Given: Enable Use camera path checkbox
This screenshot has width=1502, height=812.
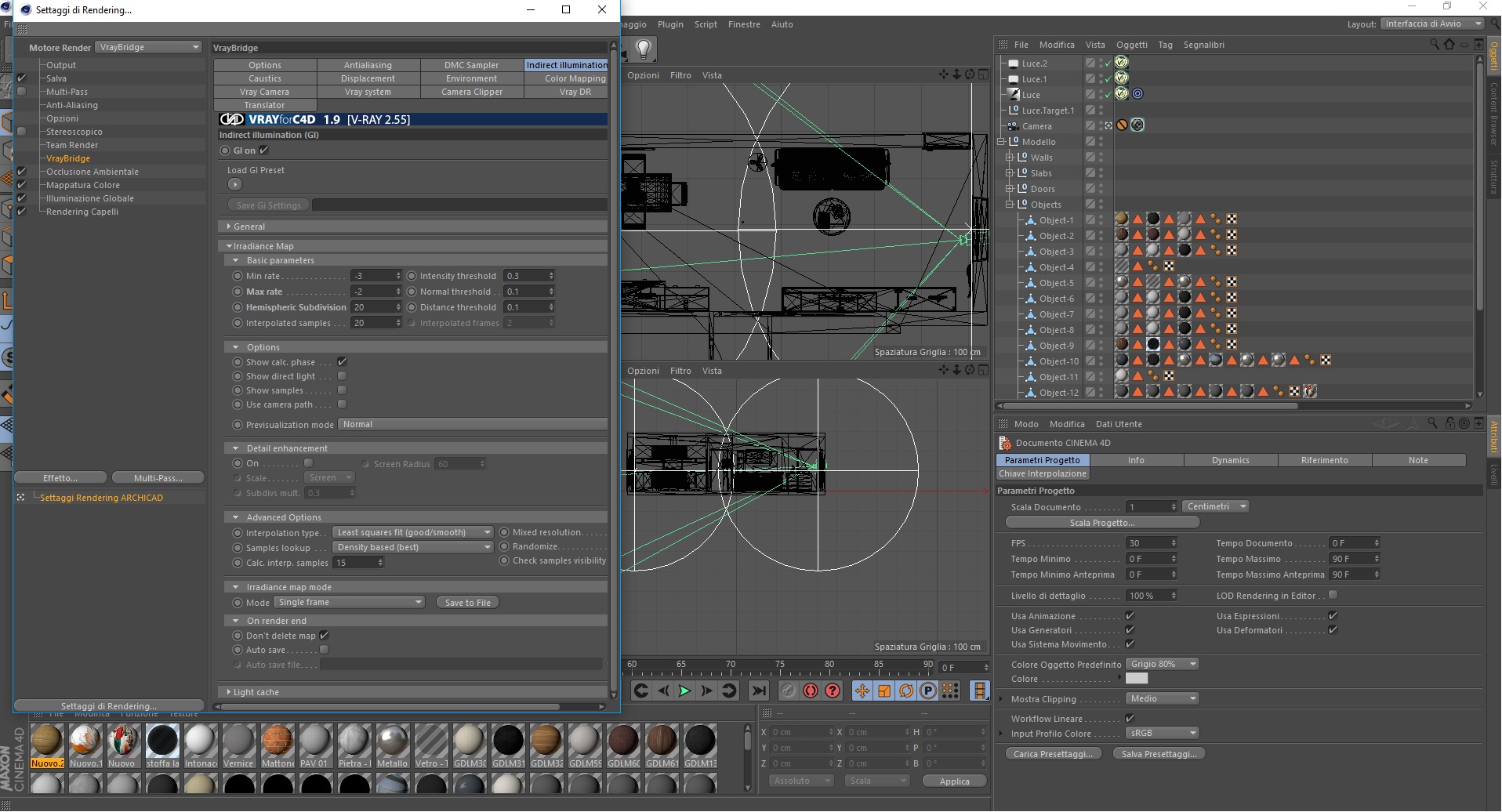Looking at the screenshot, I should [342, 404].
